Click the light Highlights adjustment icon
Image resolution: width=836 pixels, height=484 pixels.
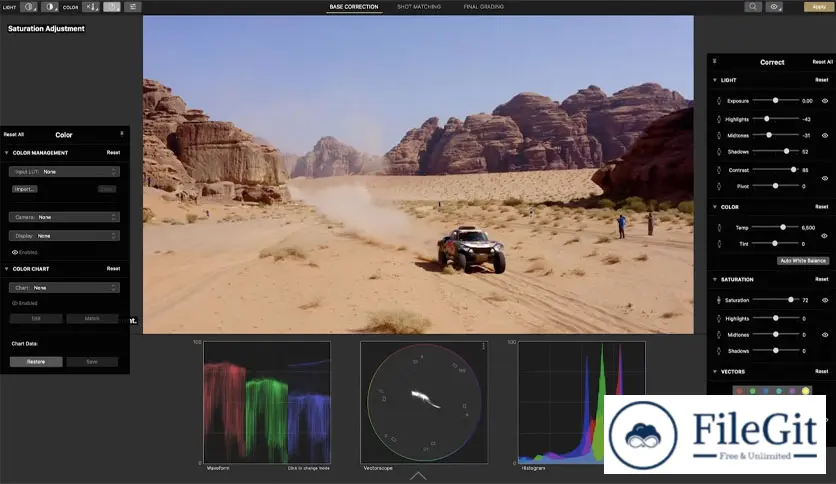click(x=719, y=119)
